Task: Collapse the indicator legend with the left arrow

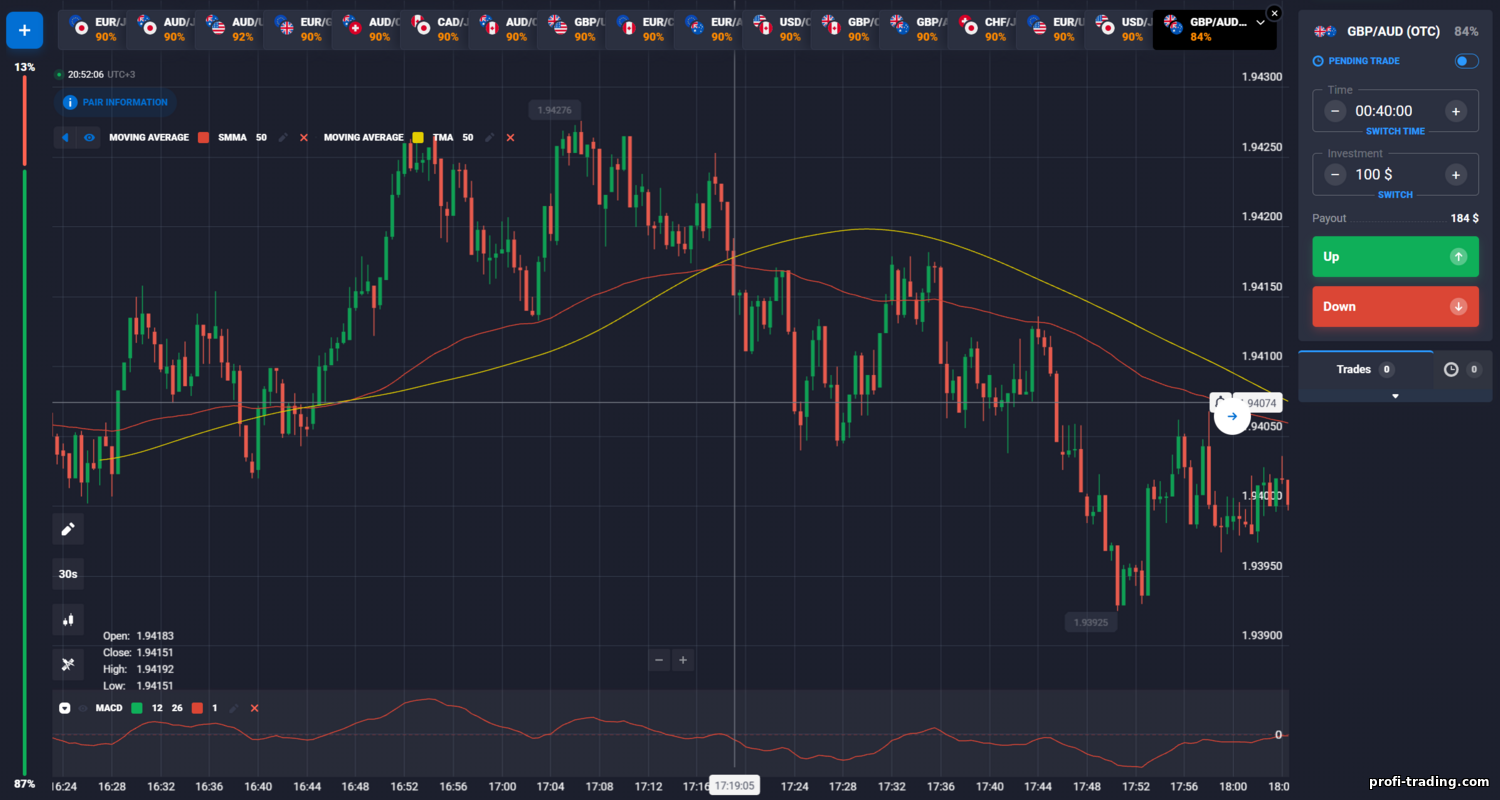Action: [66, 137]
